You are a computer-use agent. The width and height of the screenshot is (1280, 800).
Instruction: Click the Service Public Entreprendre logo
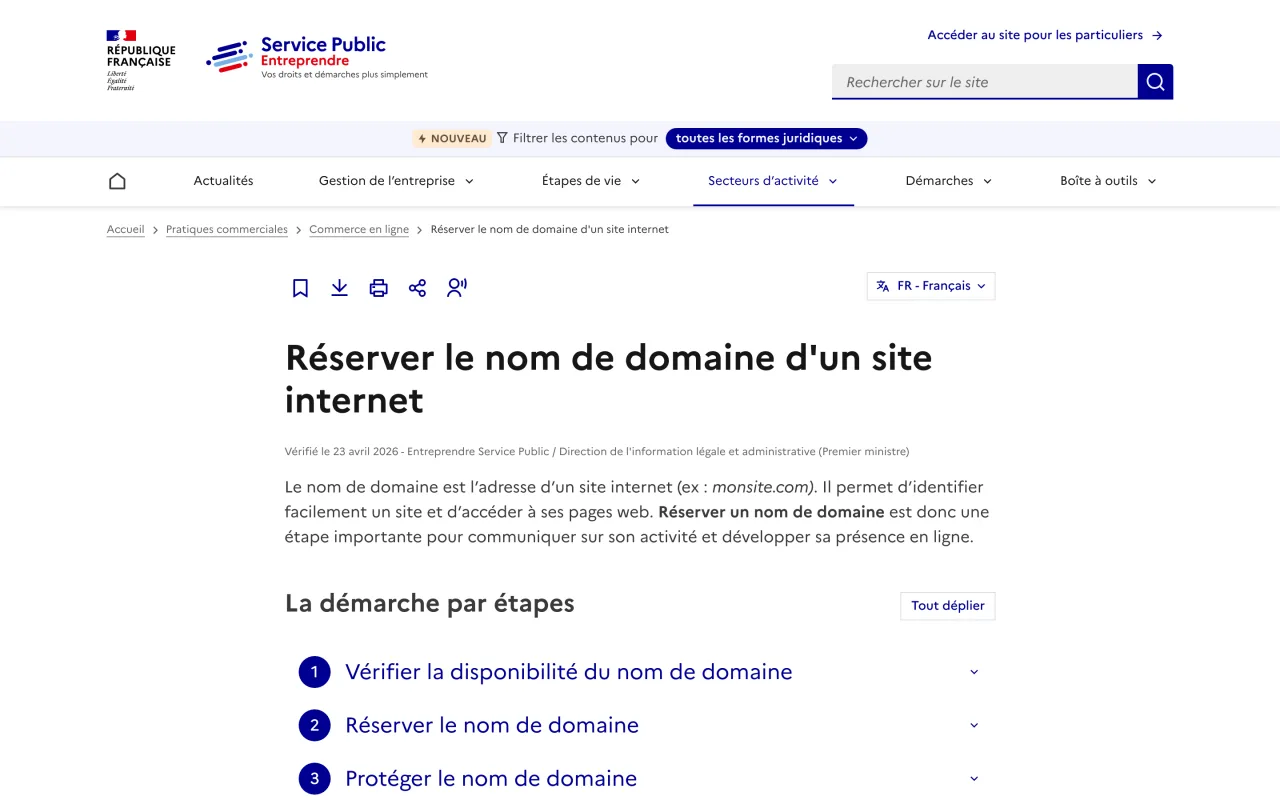point(317,58)
